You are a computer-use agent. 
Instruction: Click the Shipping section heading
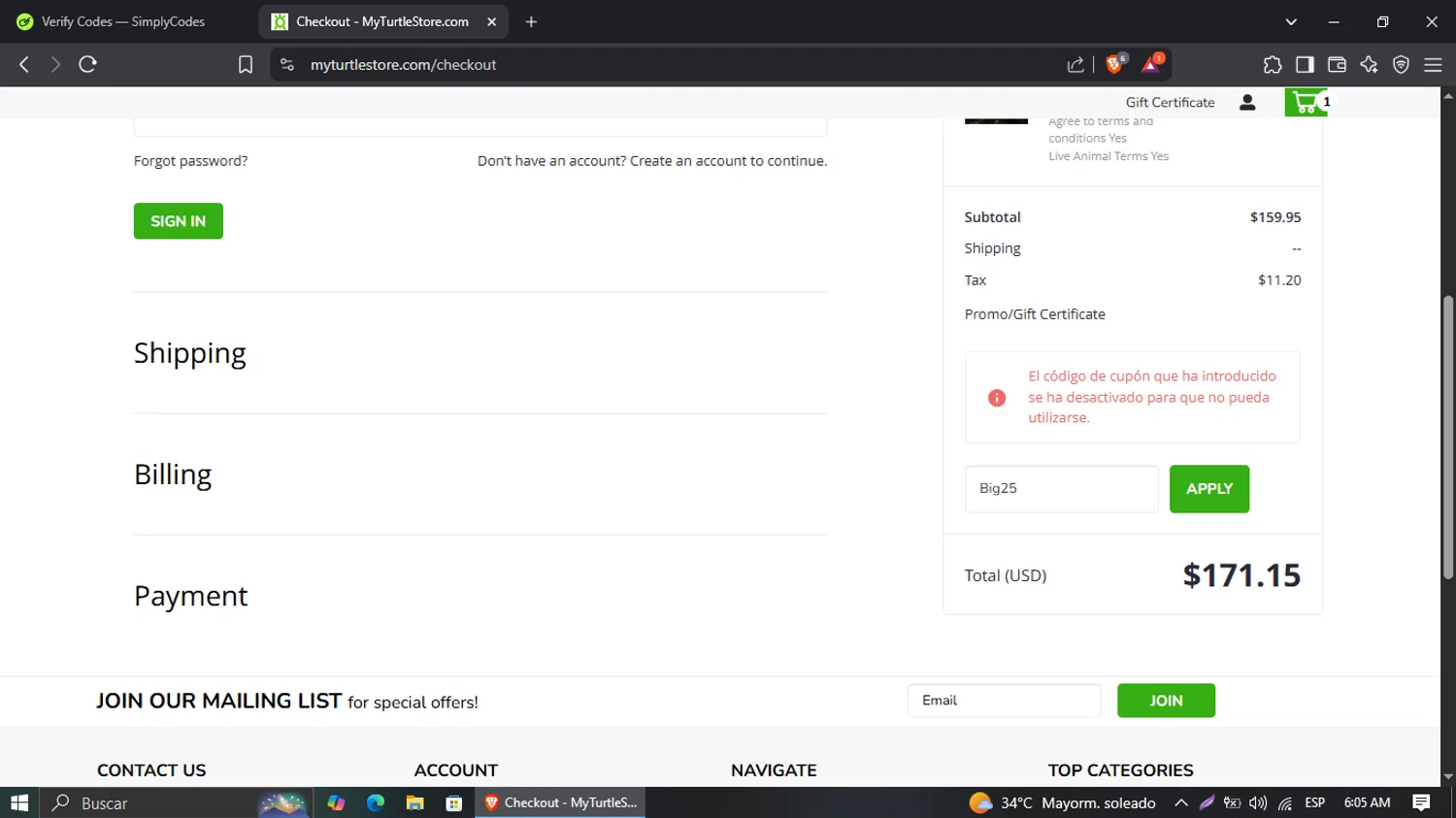pos(190,353)
